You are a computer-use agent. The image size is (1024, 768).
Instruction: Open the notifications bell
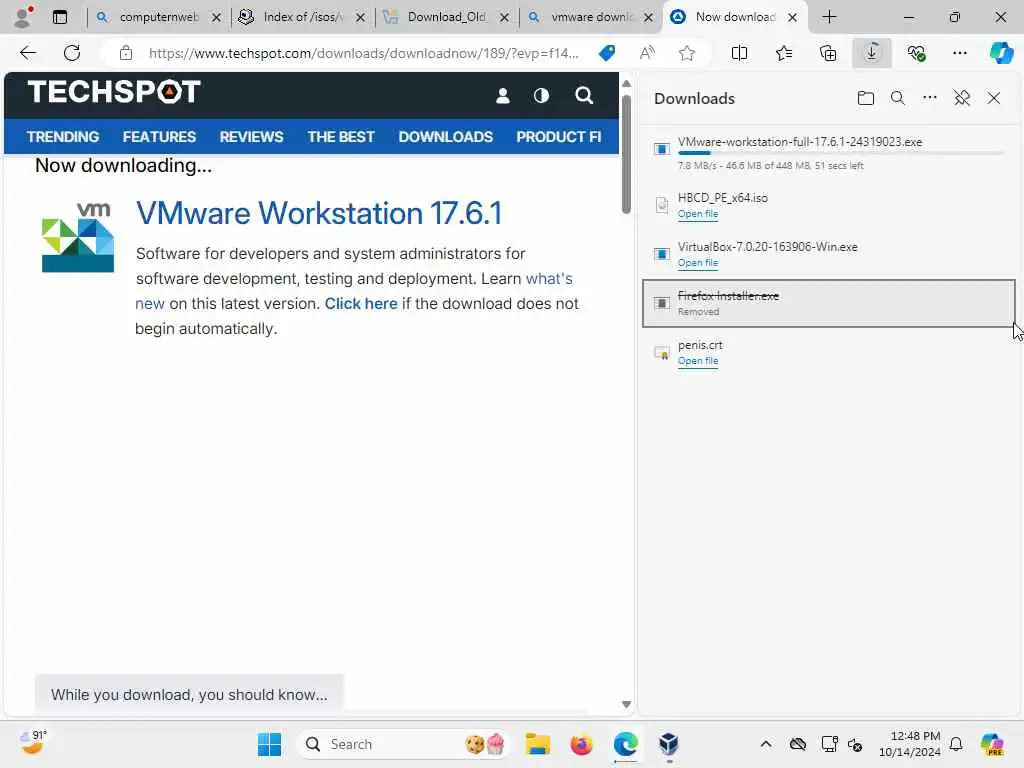[956, 744]
